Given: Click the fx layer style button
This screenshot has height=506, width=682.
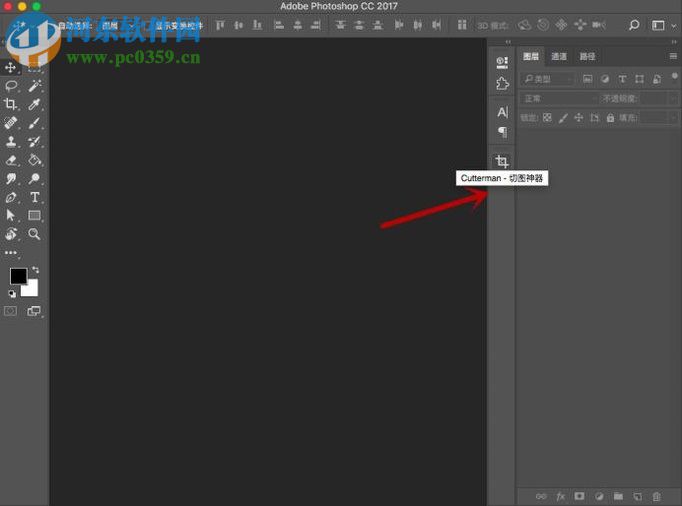Looking at the screenshot, I should [x=561, y=496].
